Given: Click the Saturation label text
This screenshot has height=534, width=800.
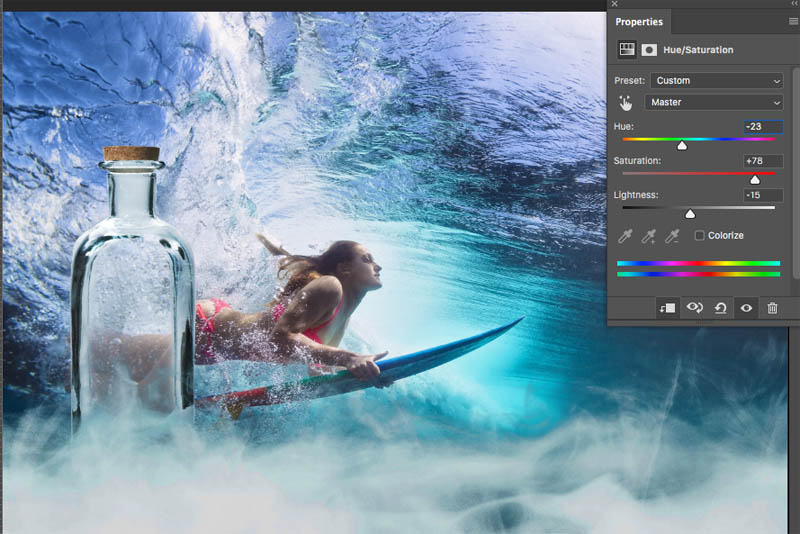Looking at the screenshot, I should [x=637, y=161].
